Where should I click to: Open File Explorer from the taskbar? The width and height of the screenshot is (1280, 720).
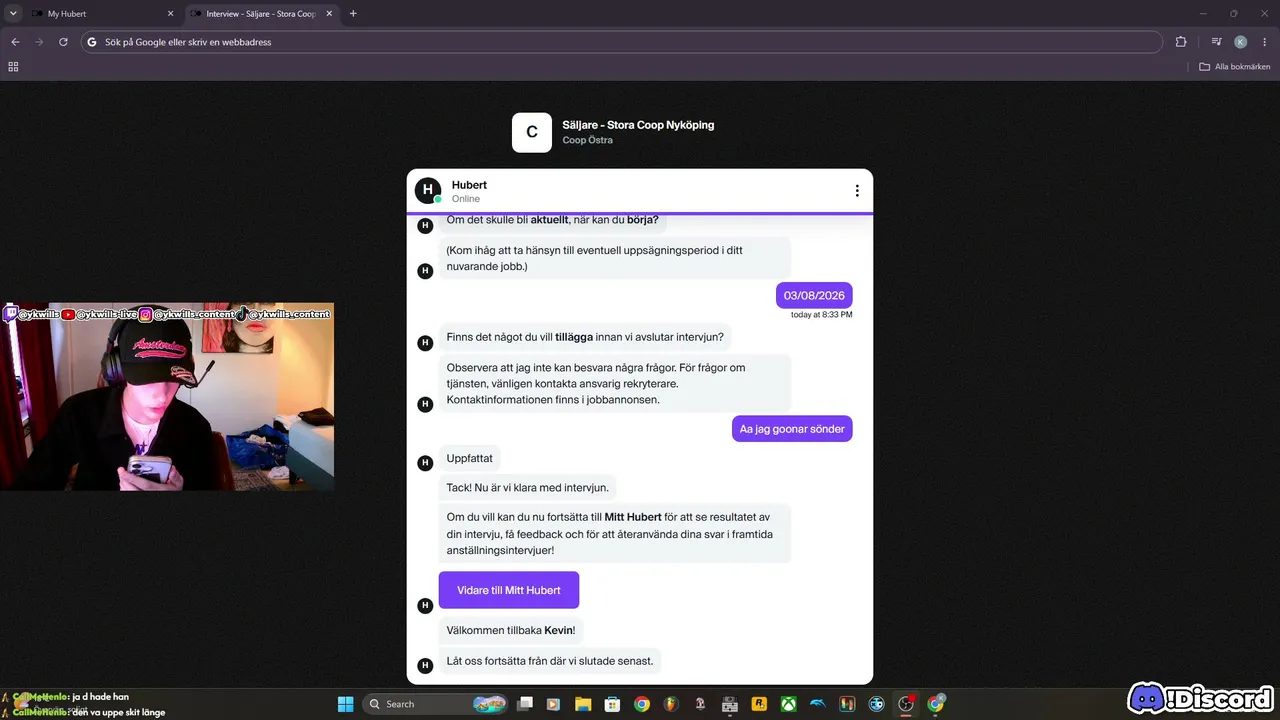583,704
